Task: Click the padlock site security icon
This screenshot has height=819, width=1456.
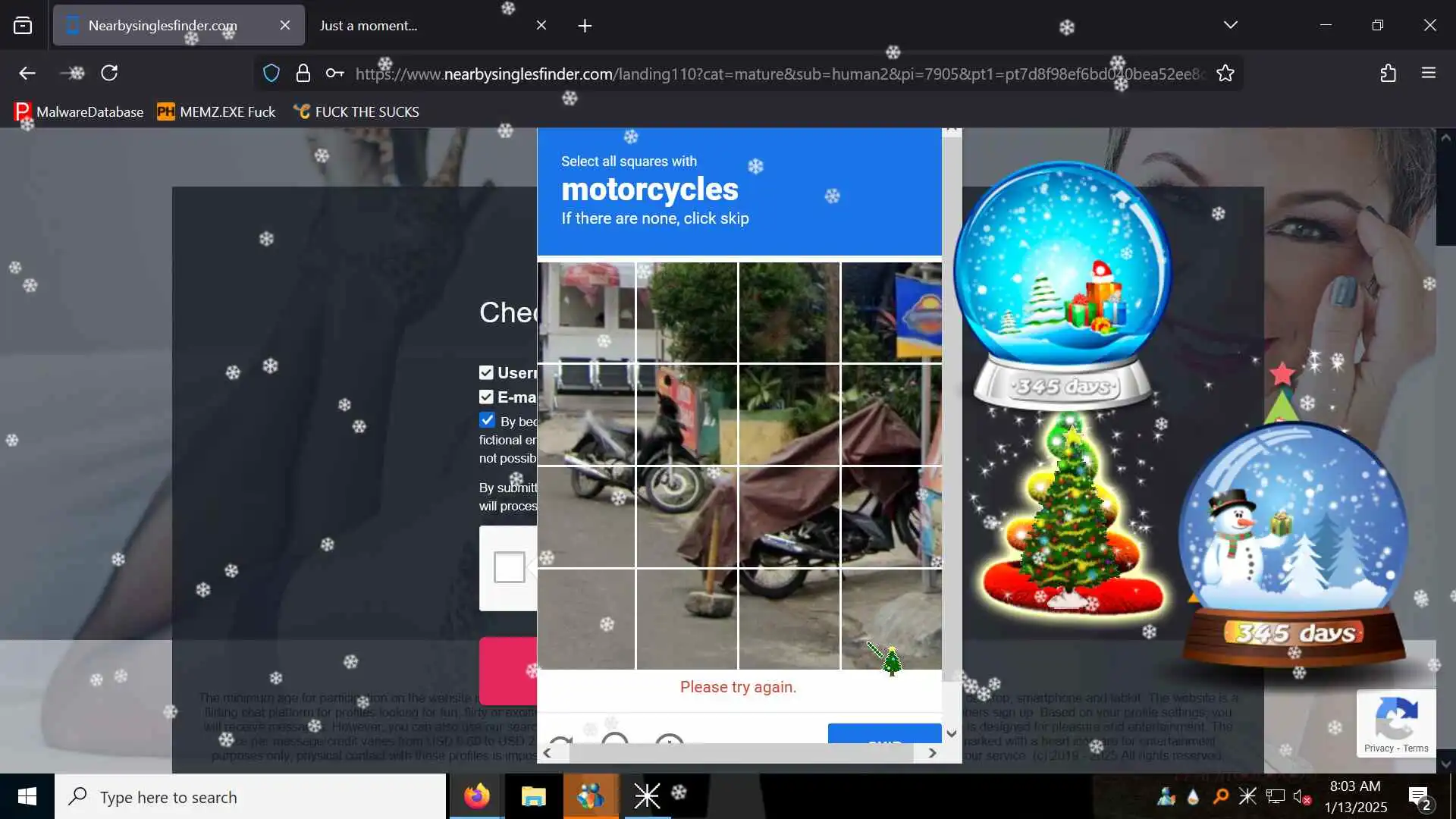Action: 303,73
